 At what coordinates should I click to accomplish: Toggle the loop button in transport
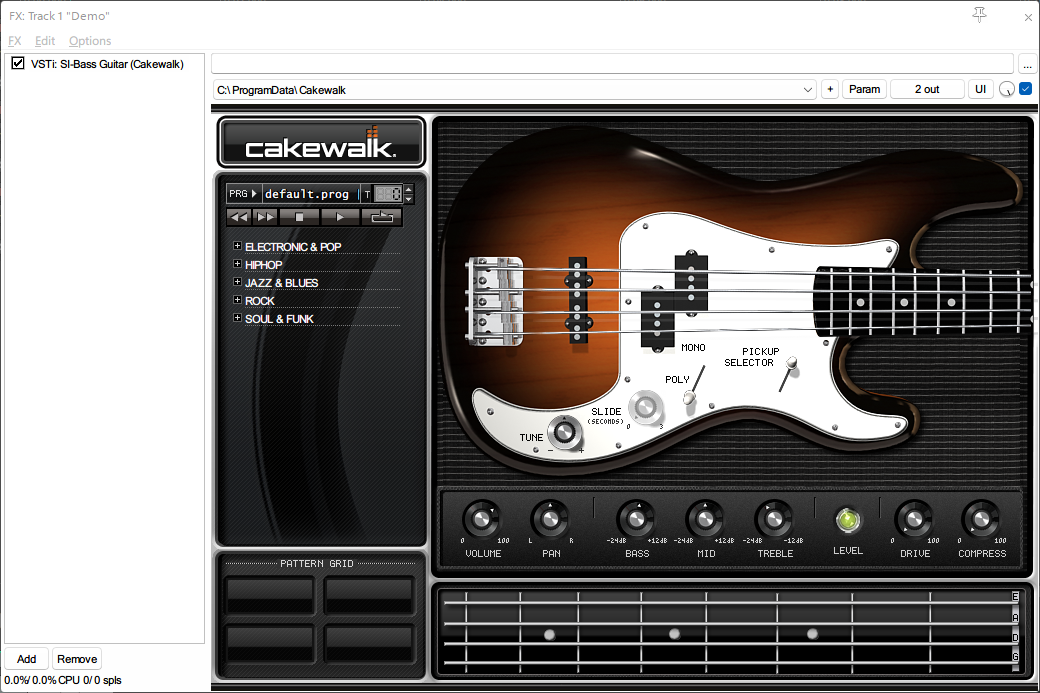(381, 217)
